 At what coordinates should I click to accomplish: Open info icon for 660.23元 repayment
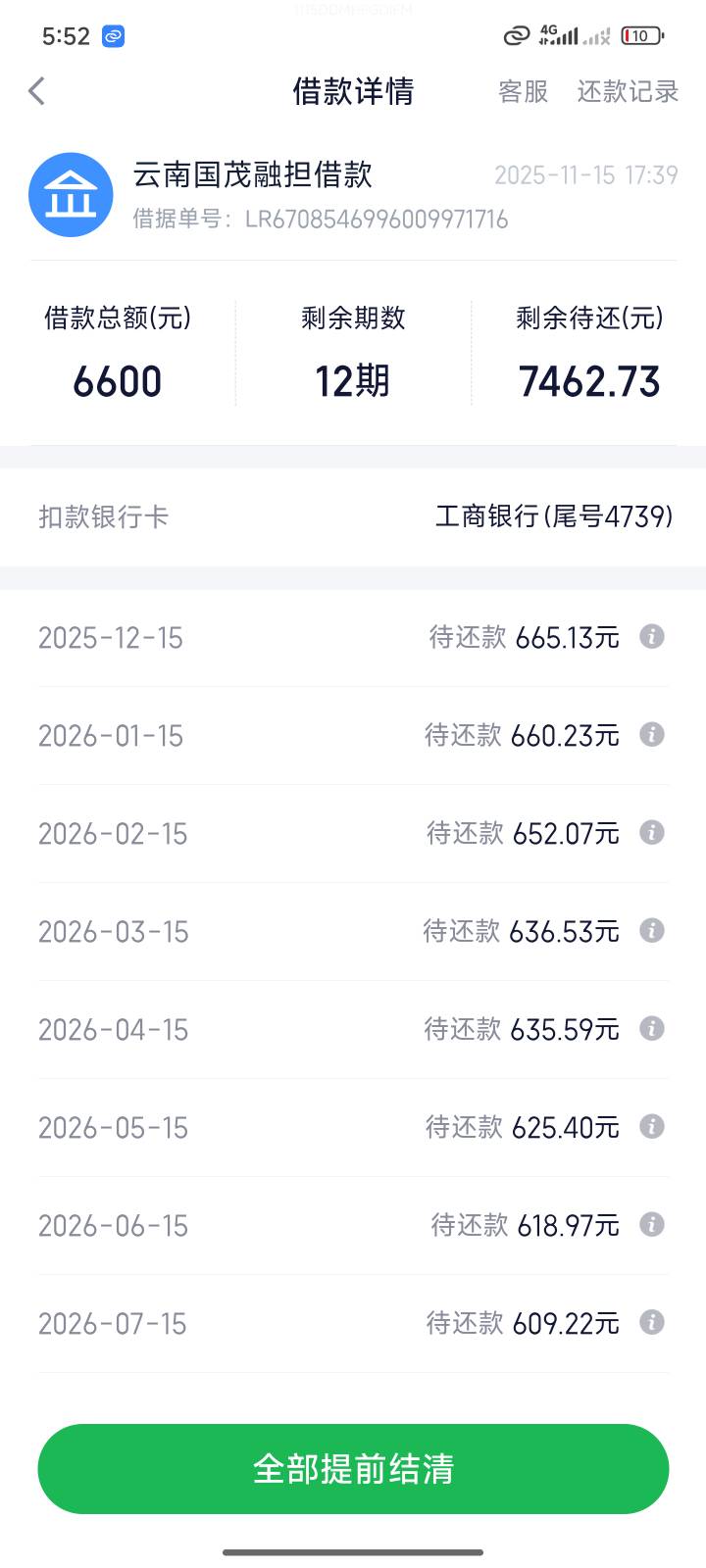click(x=652, y=735)
